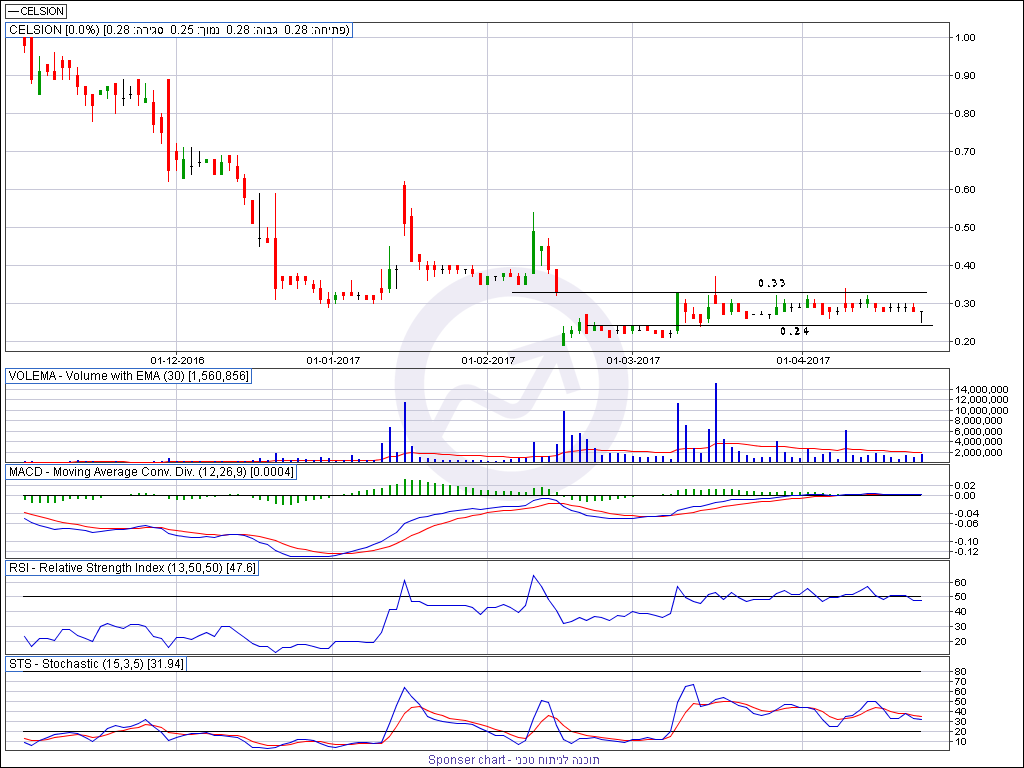Image resolution: width=1024 pixels, height=768 pixels.
Task: Select the CELSION [0.0%] price header label
Action: 179,30
